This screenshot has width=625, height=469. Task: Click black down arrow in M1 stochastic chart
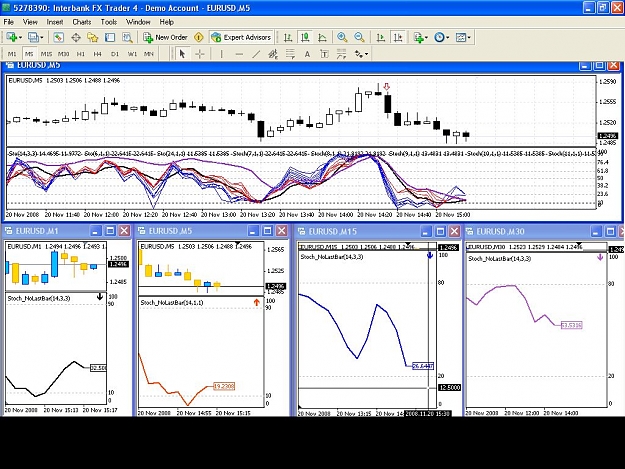coord(100,297)
